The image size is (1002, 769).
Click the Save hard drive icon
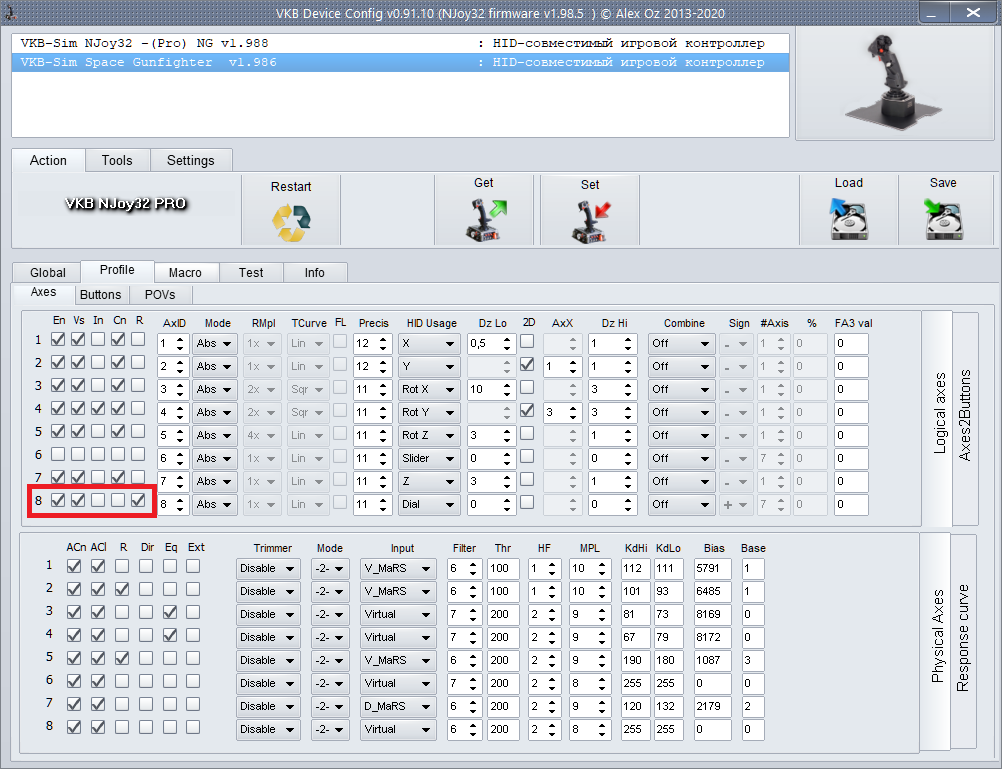pyautogui.click(x=942, y=219)
